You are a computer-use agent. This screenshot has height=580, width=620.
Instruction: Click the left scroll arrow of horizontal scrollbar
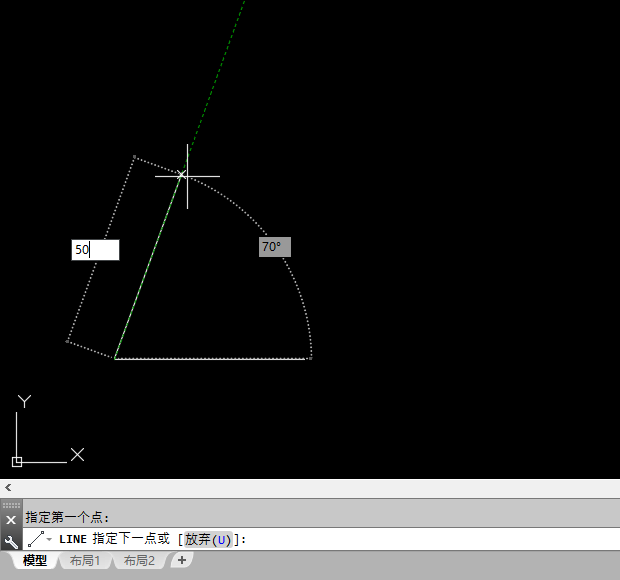point(8,487)
